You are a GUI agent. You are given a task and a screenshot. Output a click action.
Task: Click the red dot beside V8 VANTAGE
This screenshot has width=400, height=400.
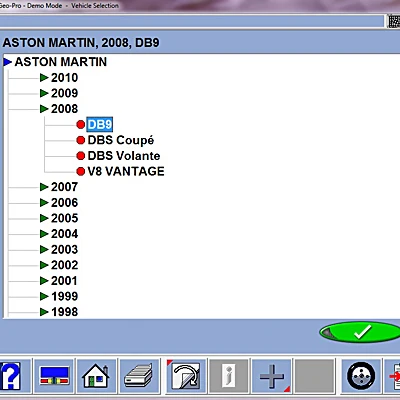[80, 171]
